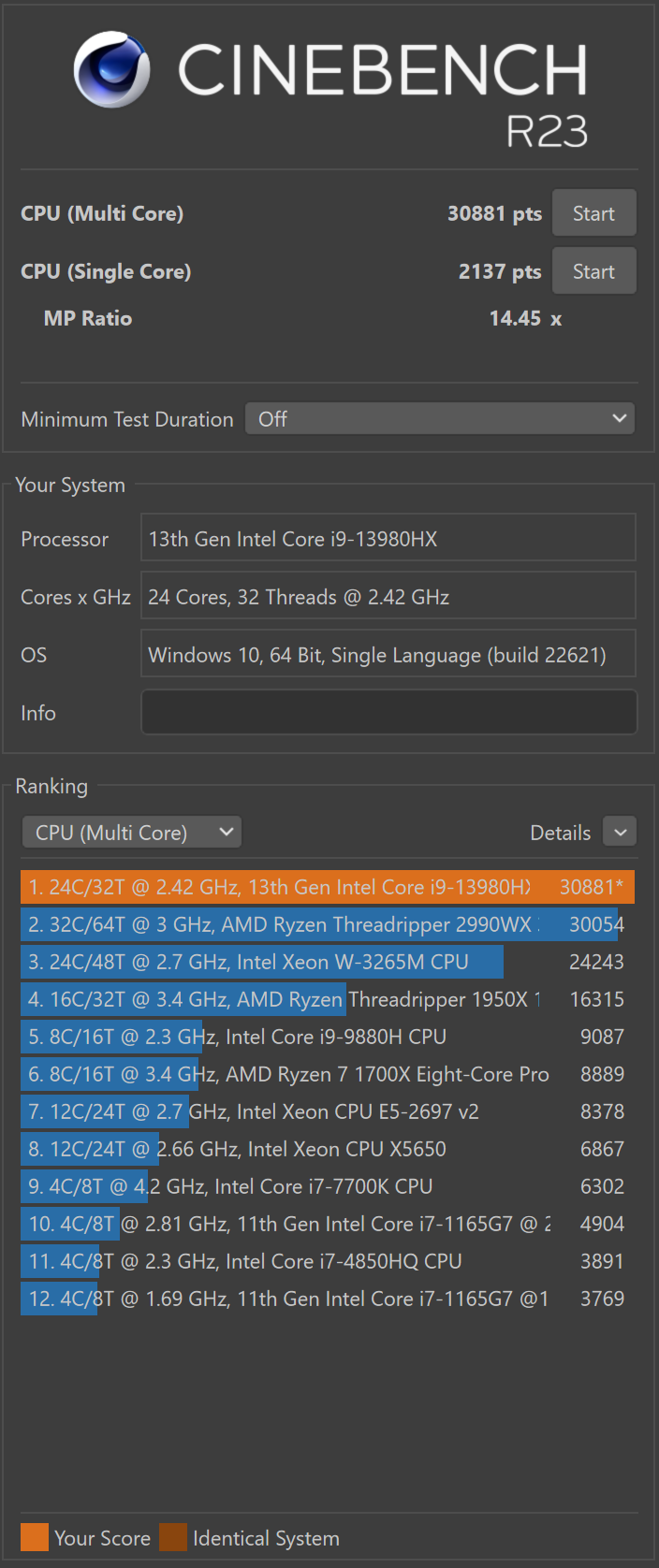Click the brown Identical System swatch
This screenshot has height=1568, width=659.
pos(173,1537)
